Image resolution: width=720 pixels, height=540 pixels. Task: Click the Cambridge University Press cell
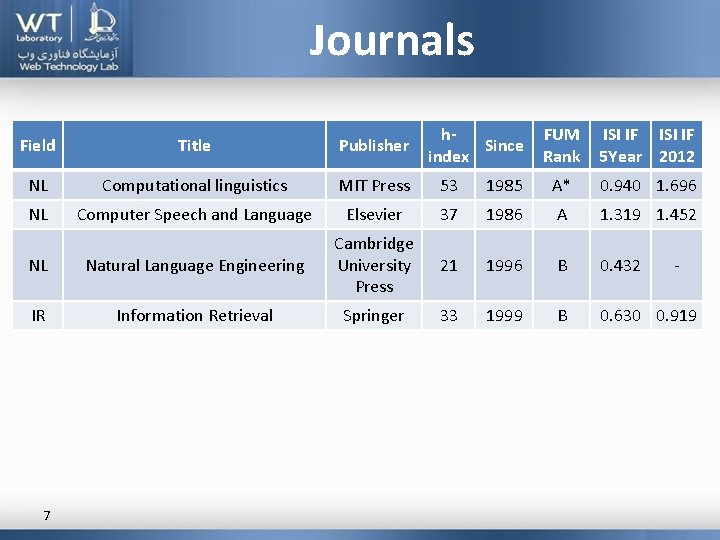[374, 265]
